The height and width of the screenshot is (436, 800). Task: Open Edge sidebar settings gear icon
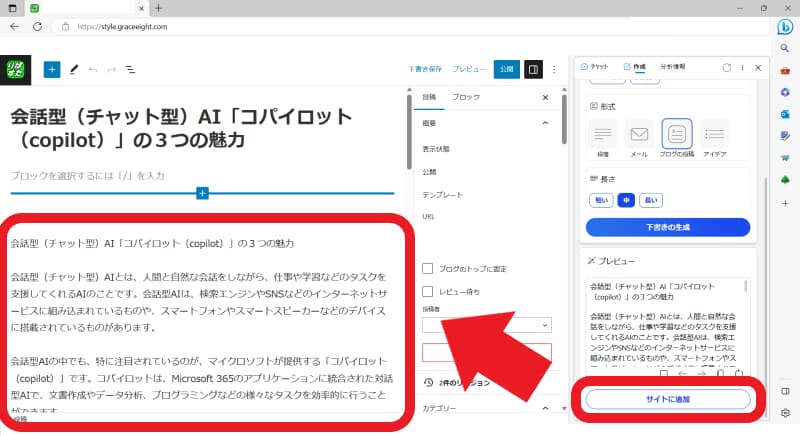click(785, 413)
